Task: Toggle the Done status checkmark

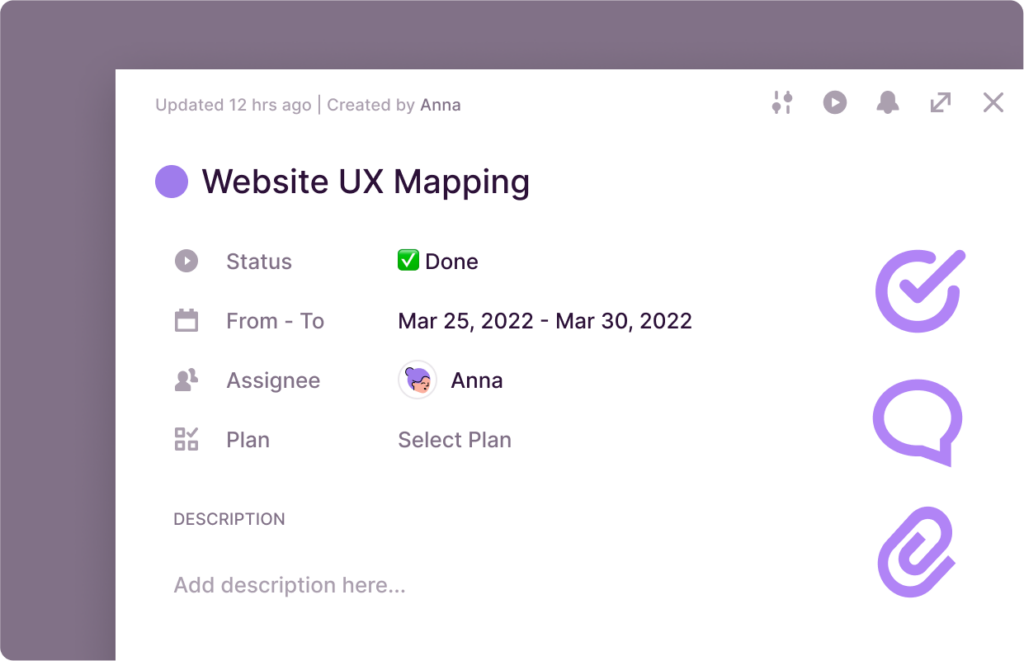Action: coord(406,260)
